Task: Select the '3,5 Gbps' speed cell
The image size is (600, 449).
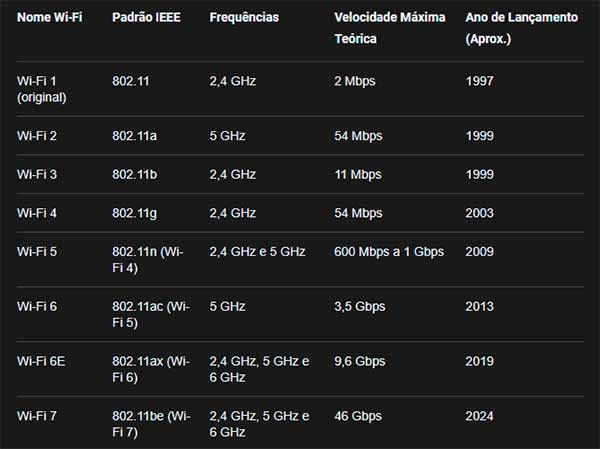Action: [358, 306]
